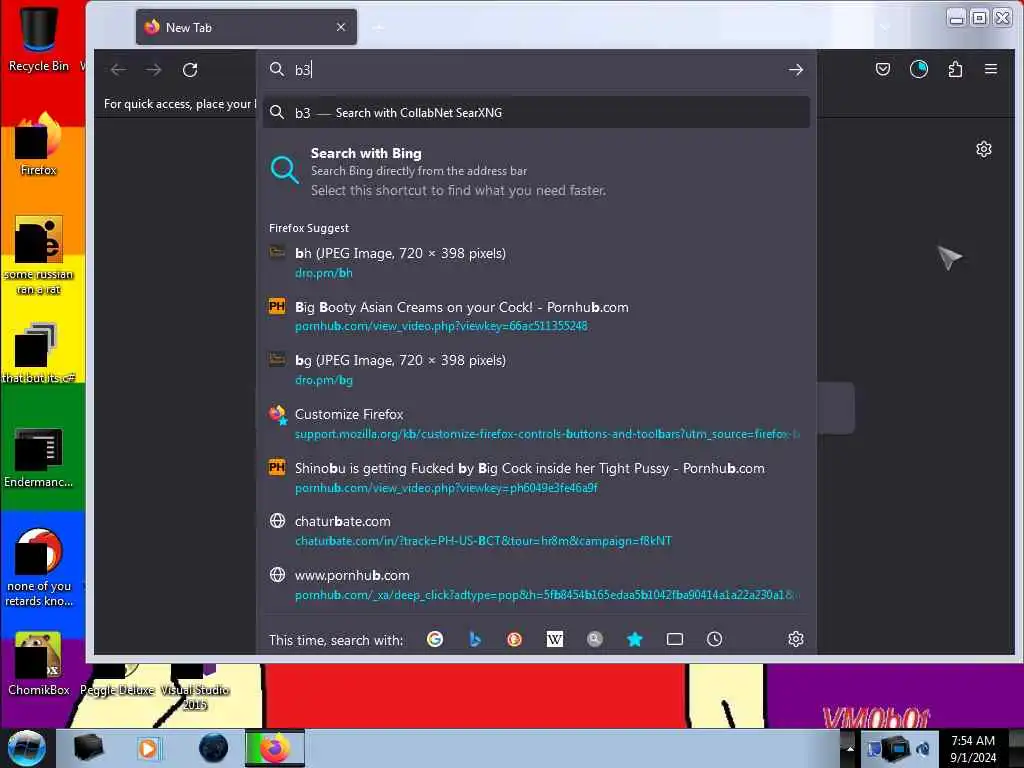Click the dro.pm/bg link text
This screenshot has width=1024, height=768.
tap(323, 380)
